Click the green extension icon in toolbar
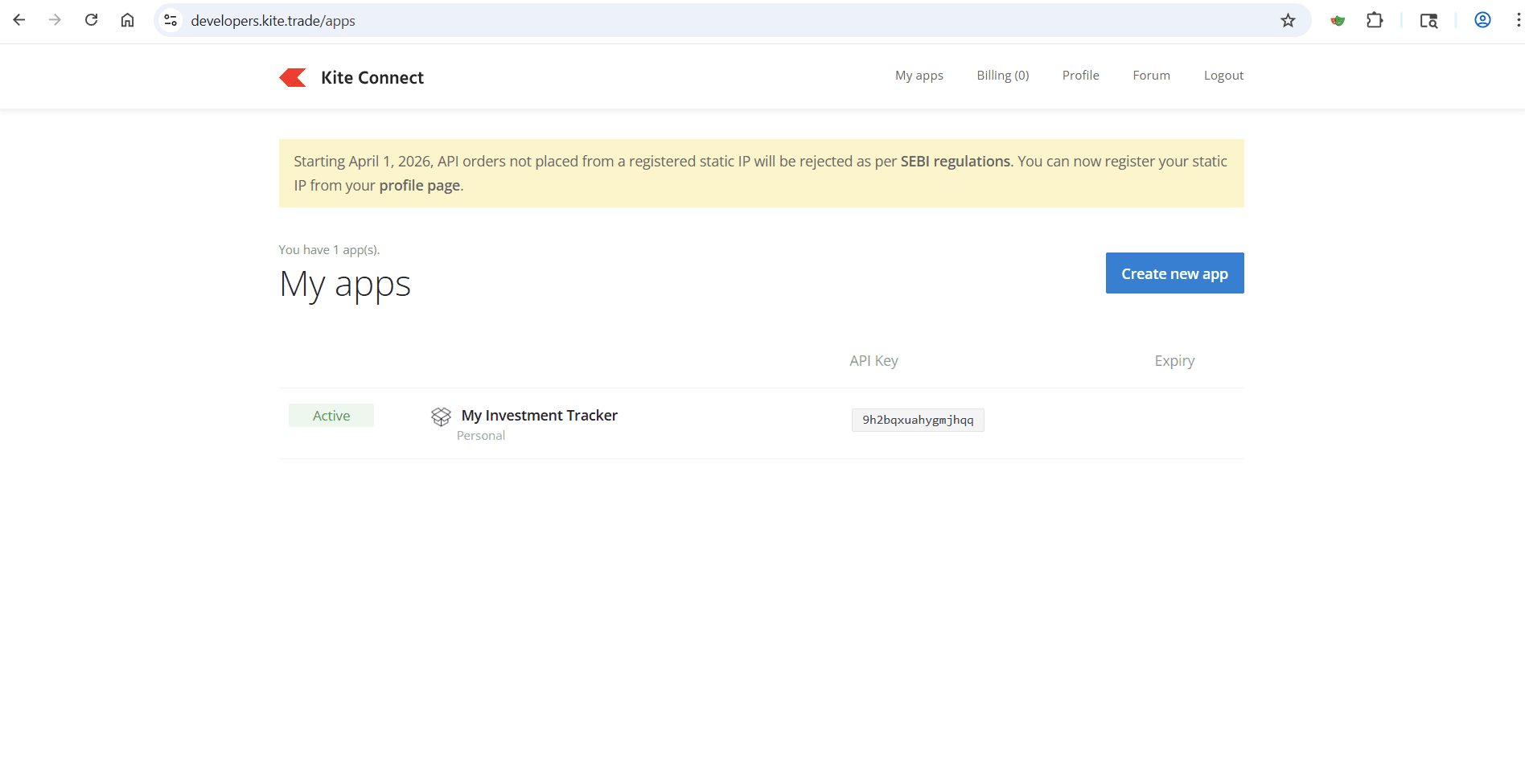Viewport: 1525px width, 784px height. [1338, 21]
